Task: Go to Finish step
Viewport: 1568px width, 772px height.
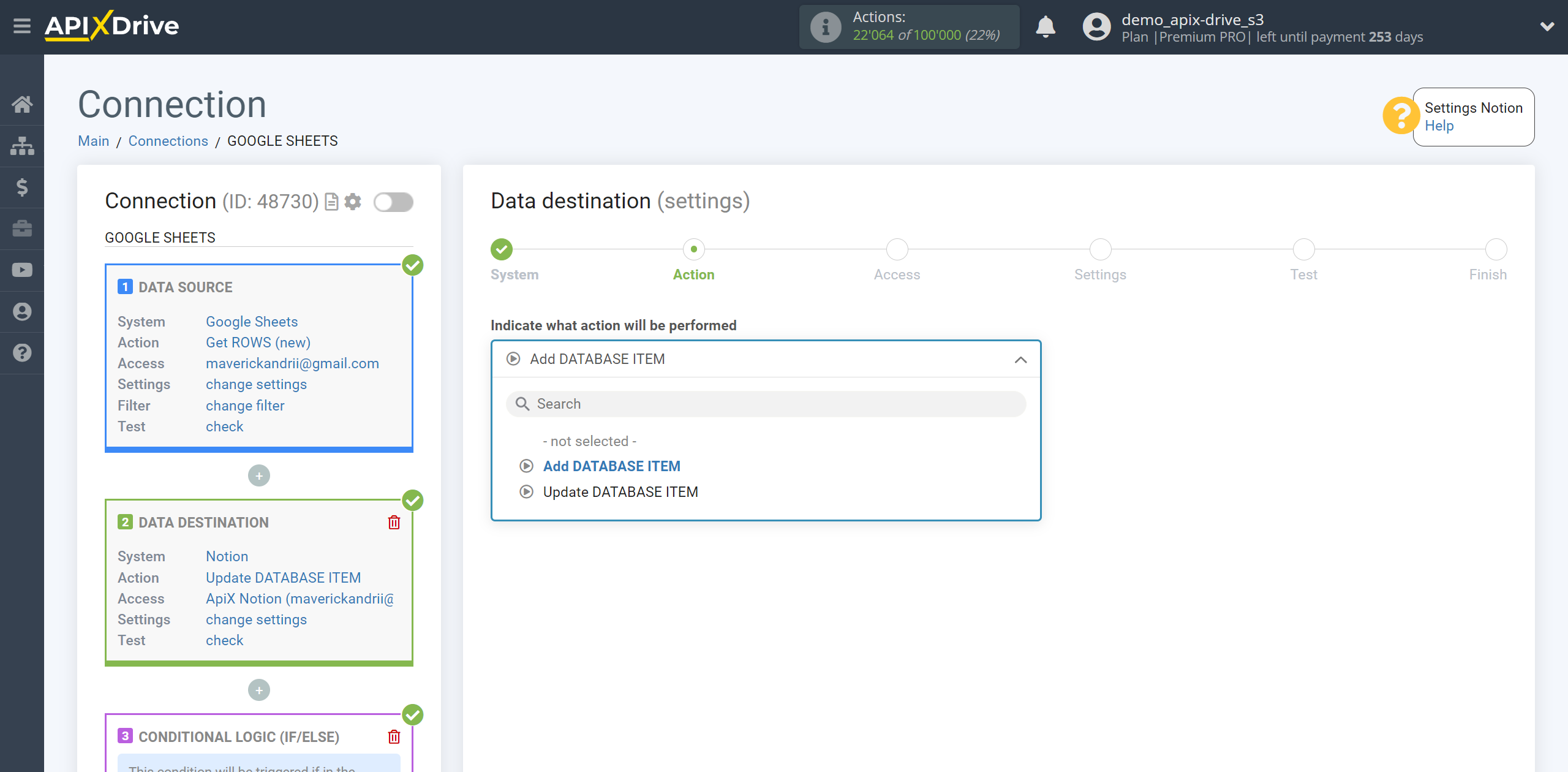Action: (1496, 249)
